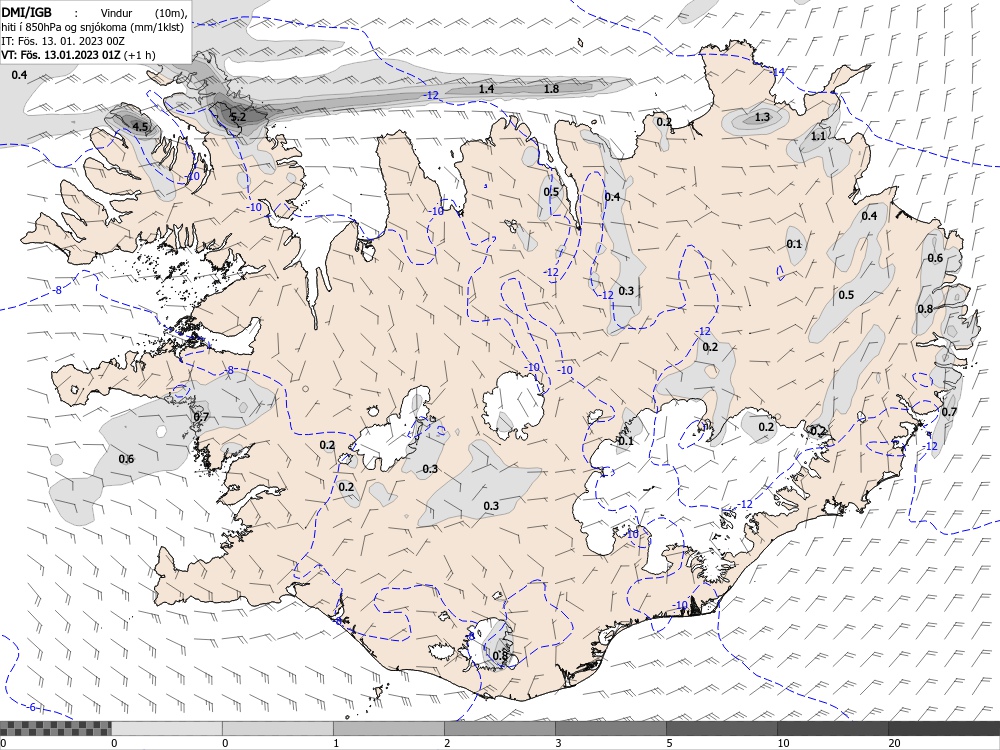This screenshot has width=1000, height=750.
Task: Pick the legend swatch between 5 and 10
Action: click(x=721, y=728)
